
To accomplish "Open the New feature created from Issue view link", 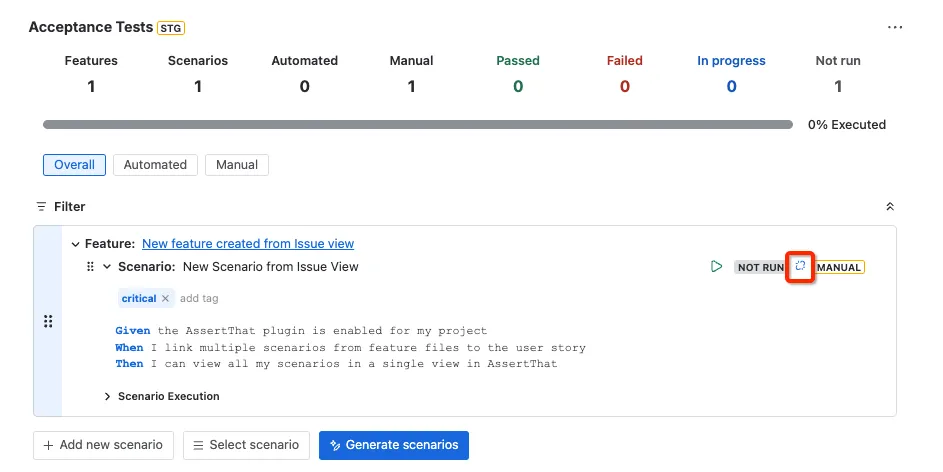I will click(x=248, y=244).
